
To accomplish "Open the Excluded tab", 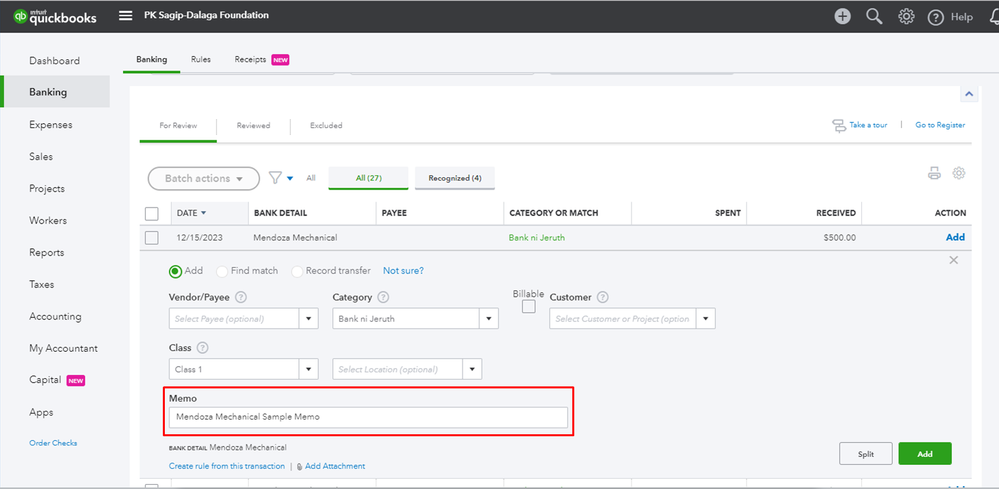I will pos(326,125).
